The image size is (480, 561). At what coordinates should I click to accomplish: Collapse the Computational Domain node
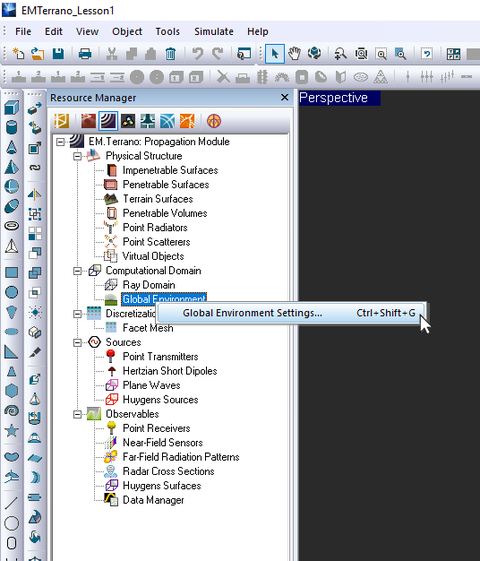pyautogui.click(x=77, y=271)
